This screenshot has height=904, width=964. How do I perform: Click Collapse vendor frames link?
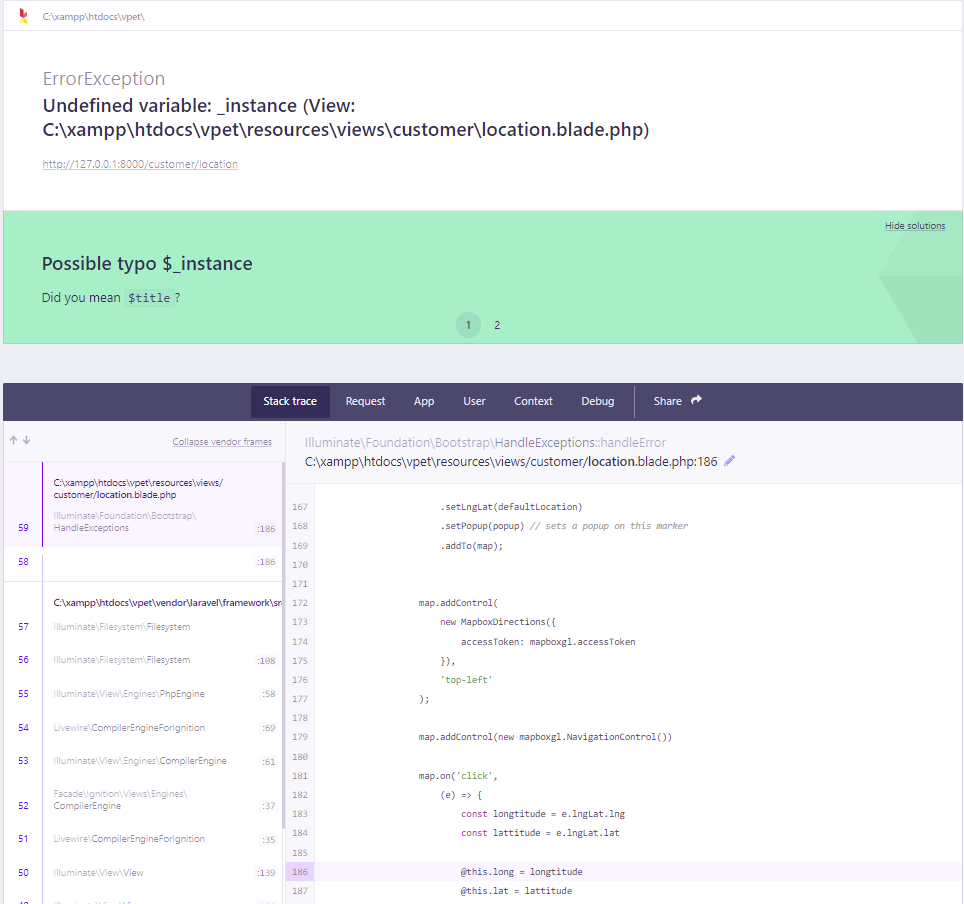[x=222, y=442]
